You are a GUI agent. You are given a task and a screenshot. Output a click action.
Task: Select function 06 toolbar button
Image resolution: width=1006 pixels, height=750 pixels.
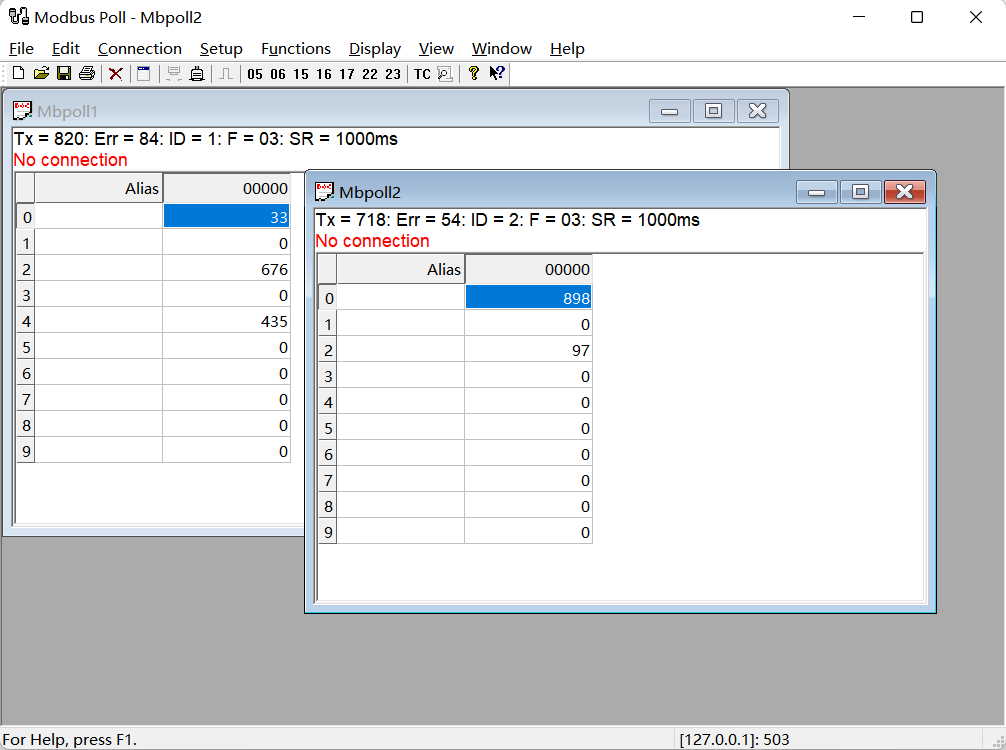click(278, 74)
